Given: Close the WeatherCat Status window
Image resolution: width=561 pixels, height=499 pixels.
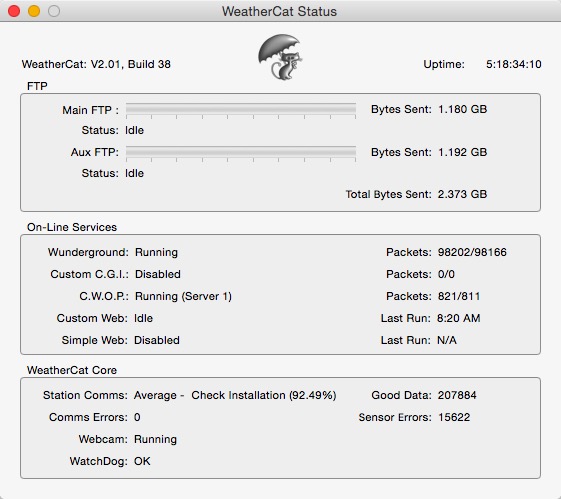Looking at the screenshot, I should point(14,11).
